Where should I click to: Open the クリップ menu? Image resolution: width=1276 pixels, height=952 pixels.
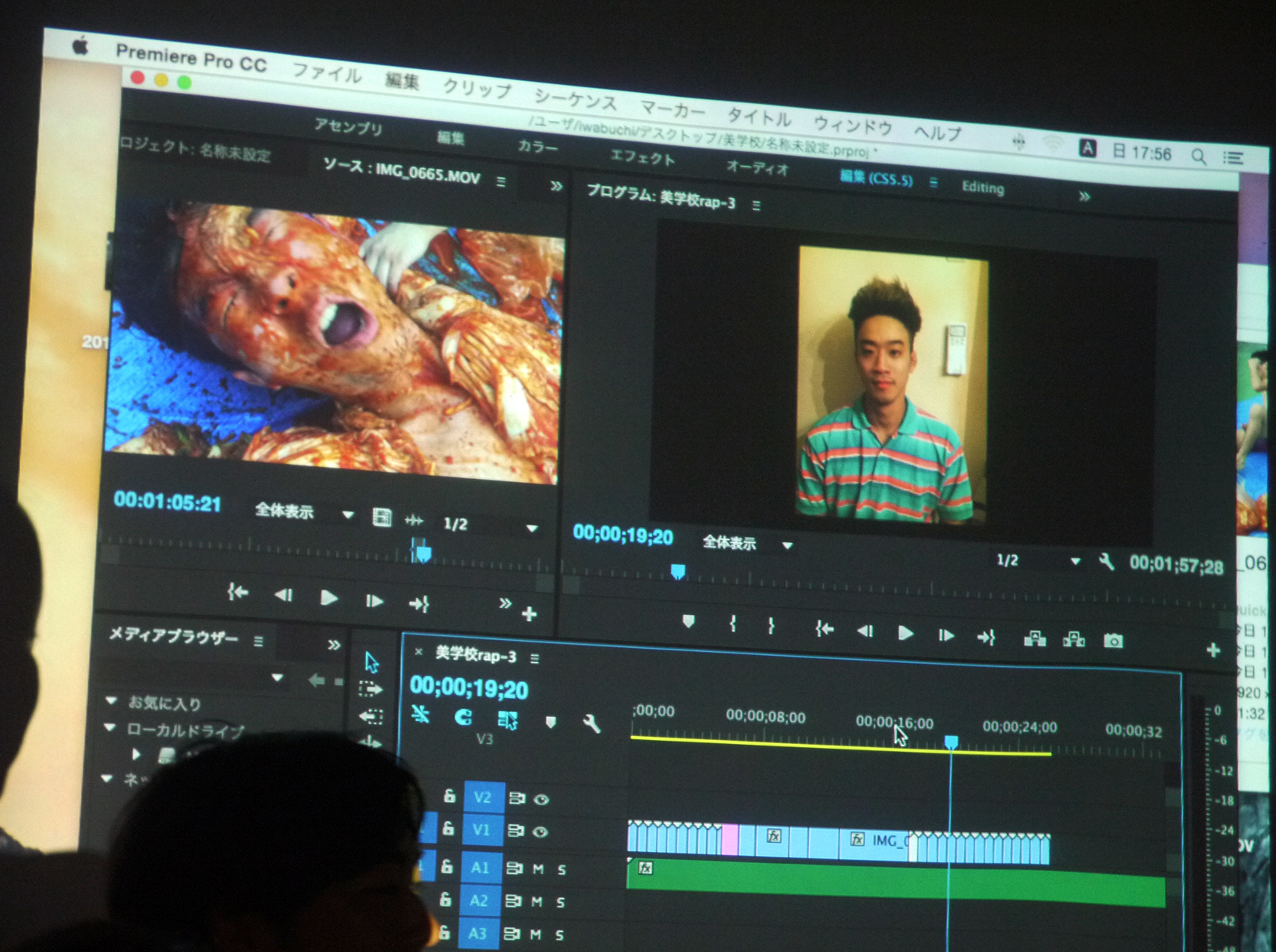[x=476, y=88]
